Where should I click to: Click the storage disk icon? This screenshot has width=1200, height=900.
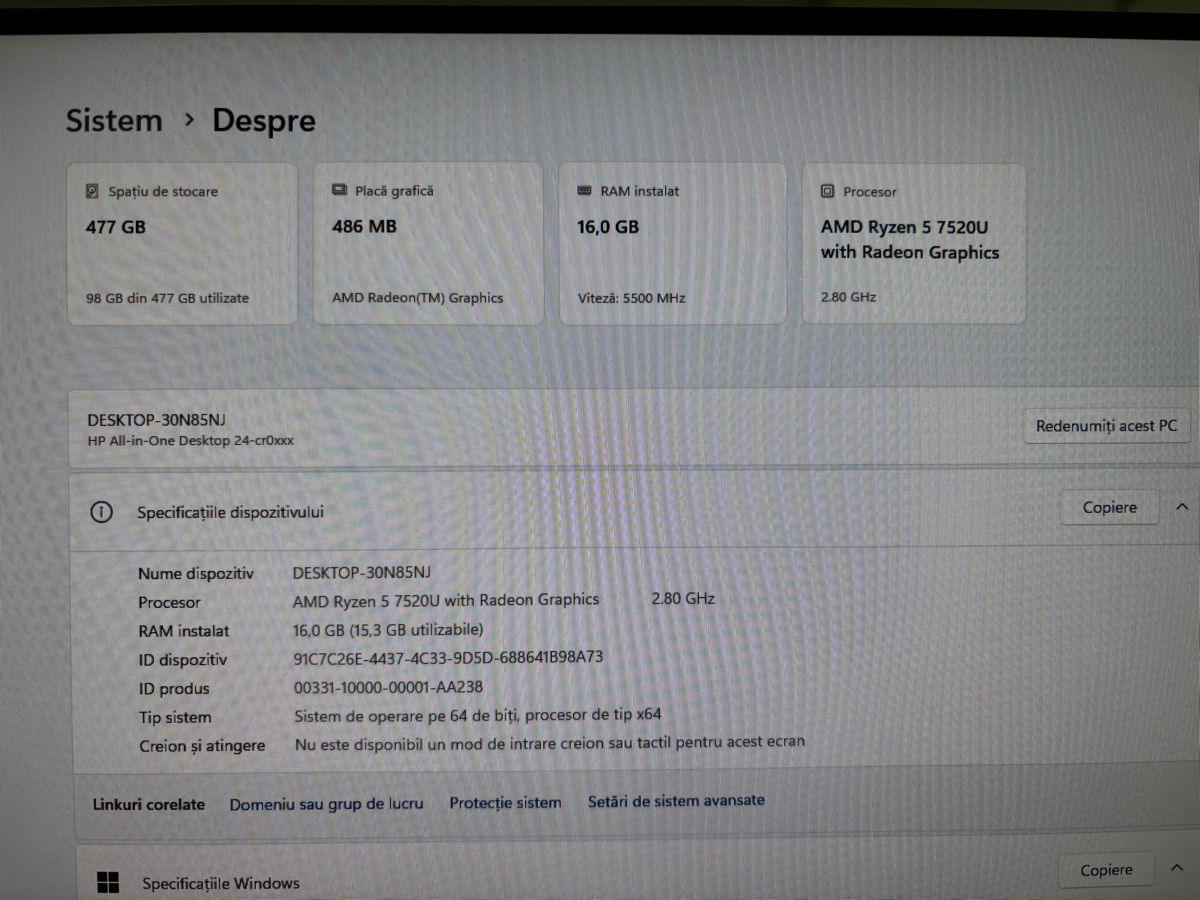(92, 191)
